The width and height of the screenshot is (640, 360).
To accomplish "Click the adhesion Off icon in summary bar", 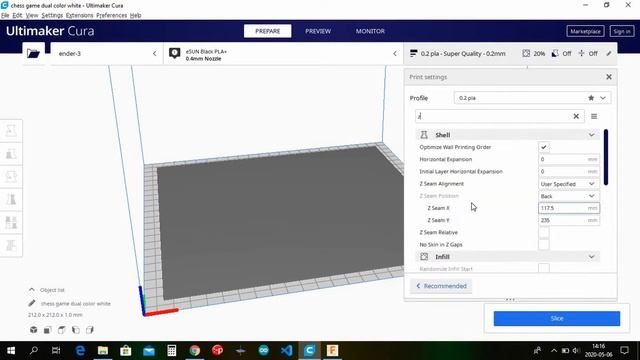I will click(581, 53).
